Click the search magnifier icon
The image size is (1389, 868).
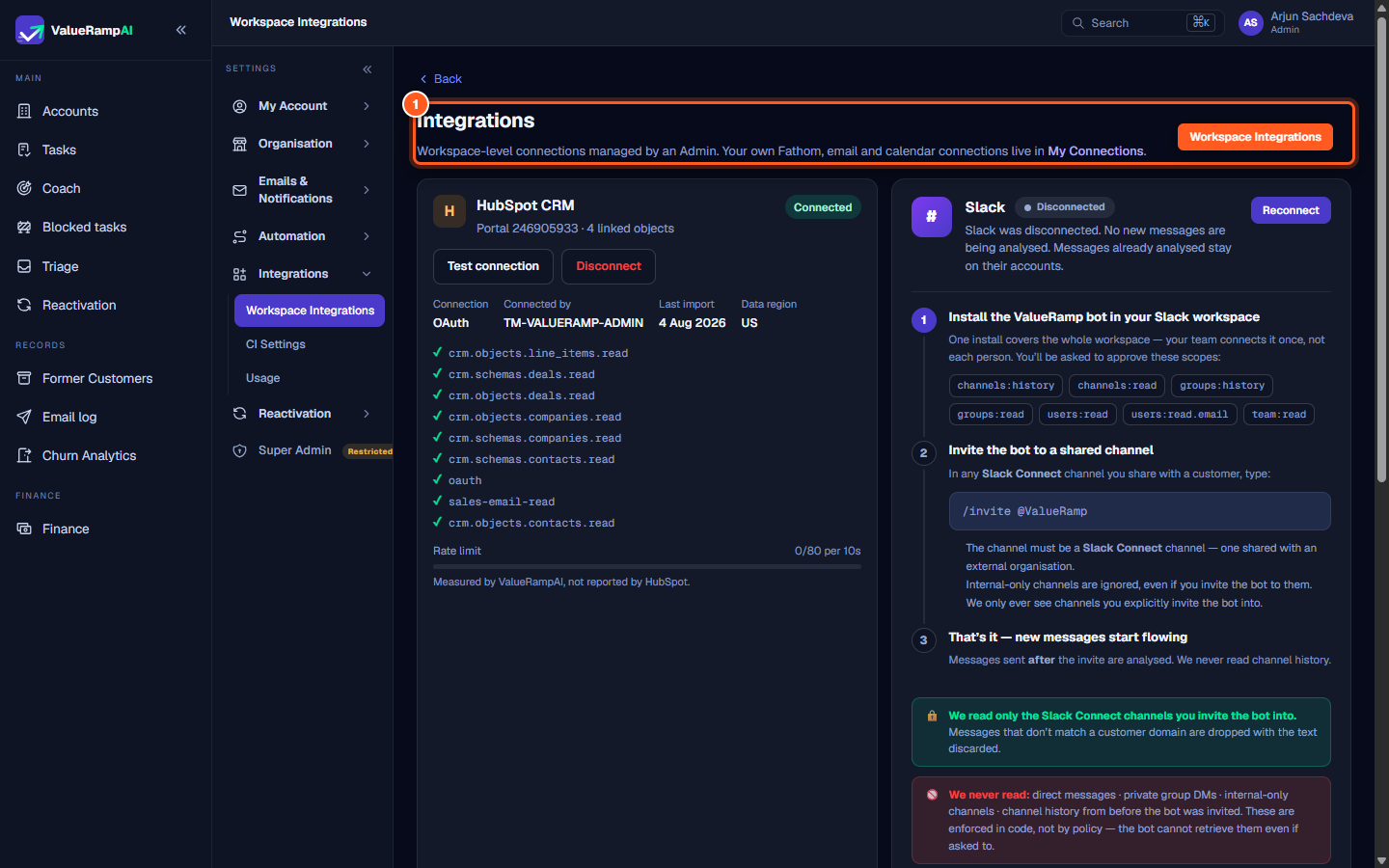[x=1077, y=23]
